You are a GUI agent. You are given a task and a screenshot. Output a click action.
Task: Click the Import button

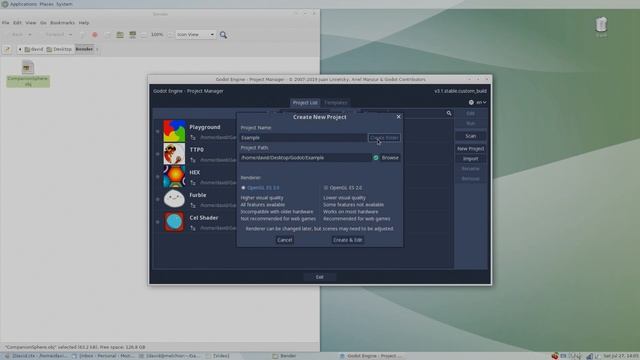coord(471,159)
